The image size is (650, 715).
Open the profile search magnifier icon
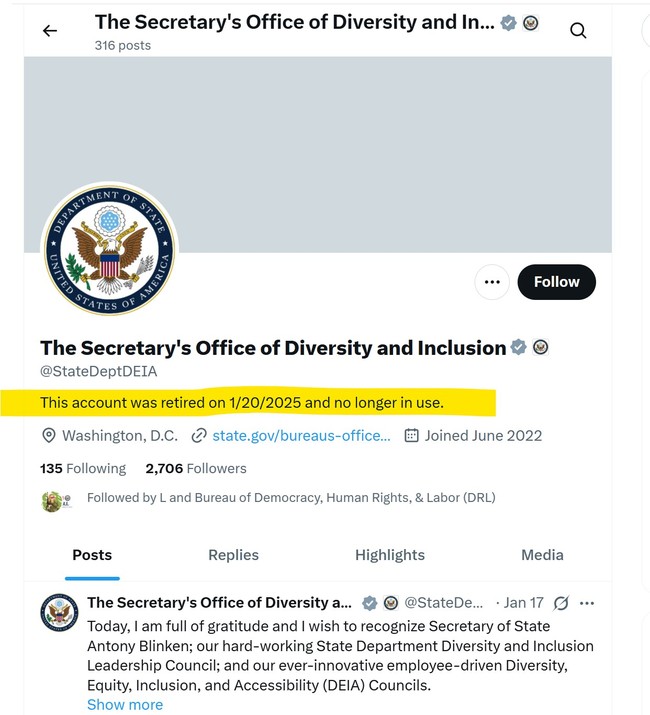click(578, 31)
